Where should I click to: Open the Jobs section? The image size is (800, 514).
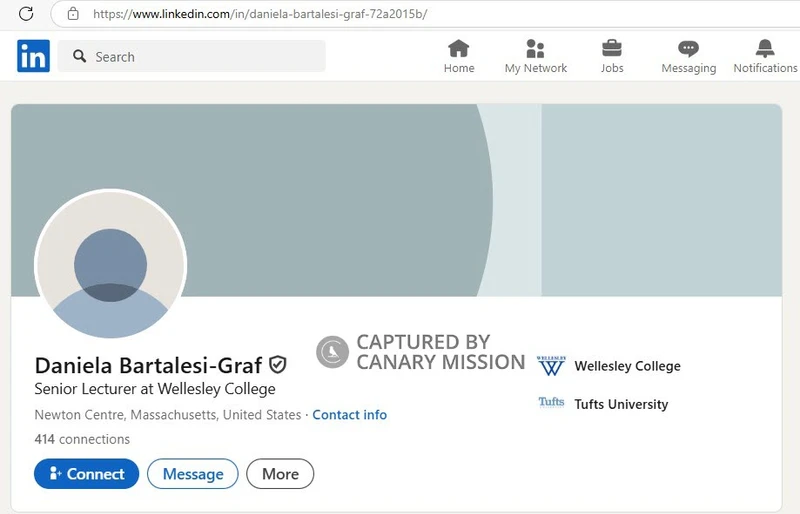point(612,56)
